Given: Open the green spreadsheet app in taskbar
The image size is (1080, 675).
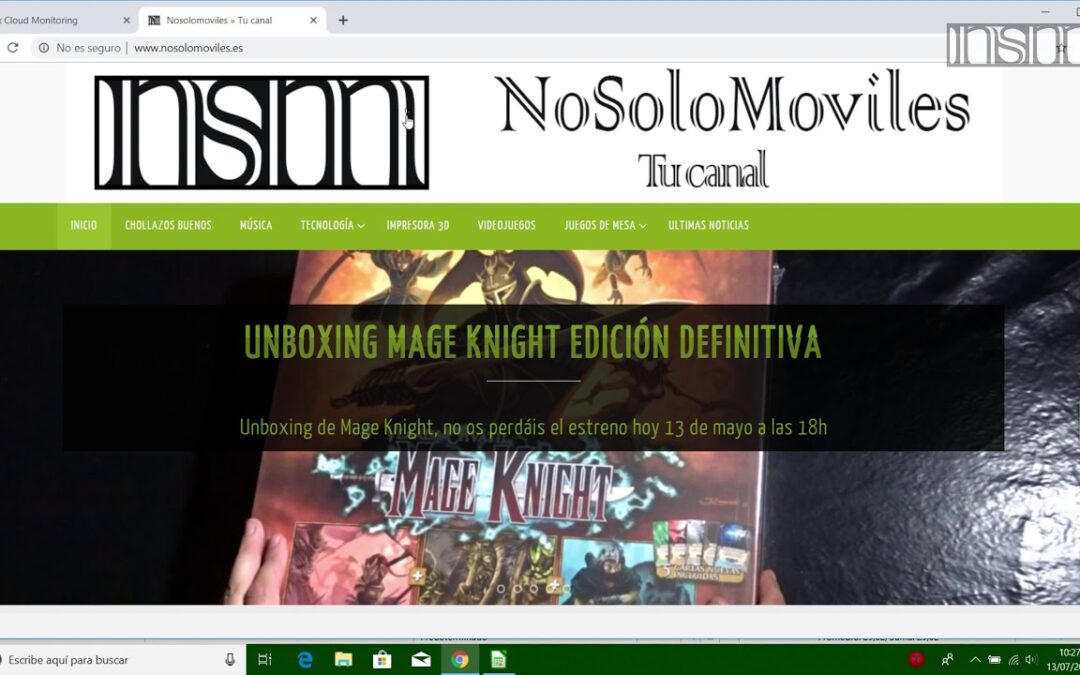Looking at the screenshot, I should tap(498, 660).
